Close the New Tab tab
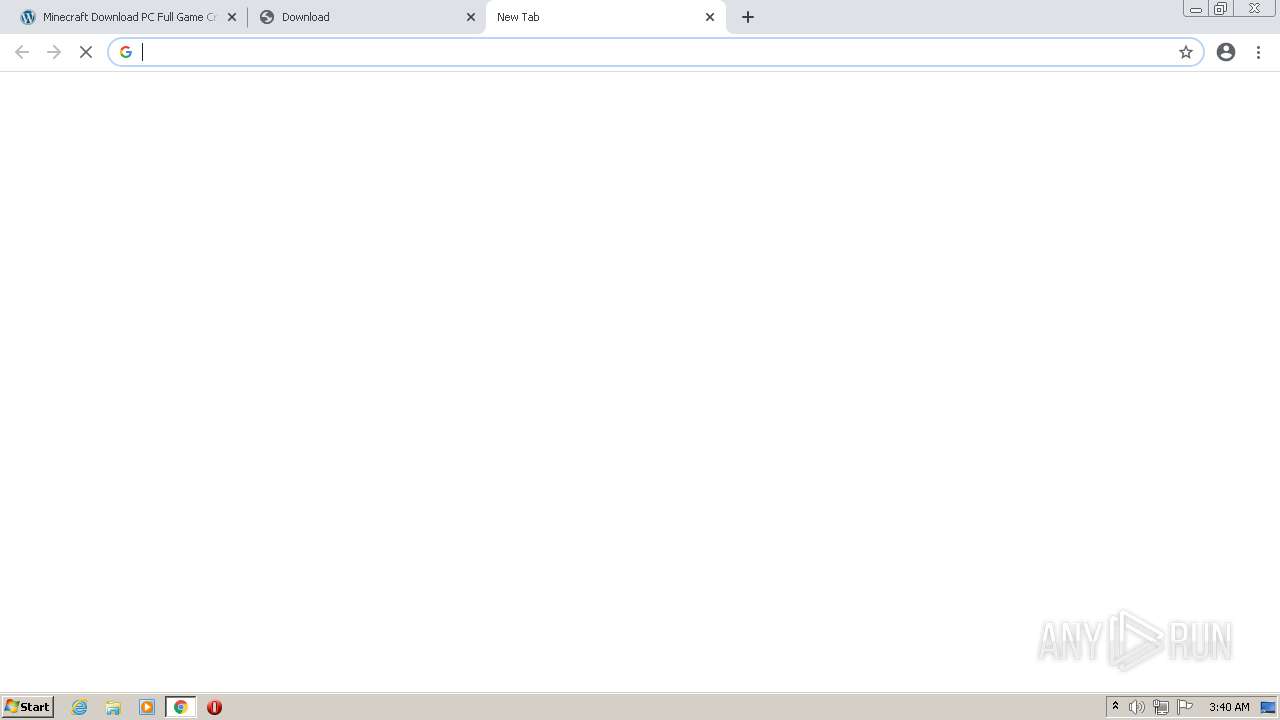1280x720 pixels. (x=710, y=17)
